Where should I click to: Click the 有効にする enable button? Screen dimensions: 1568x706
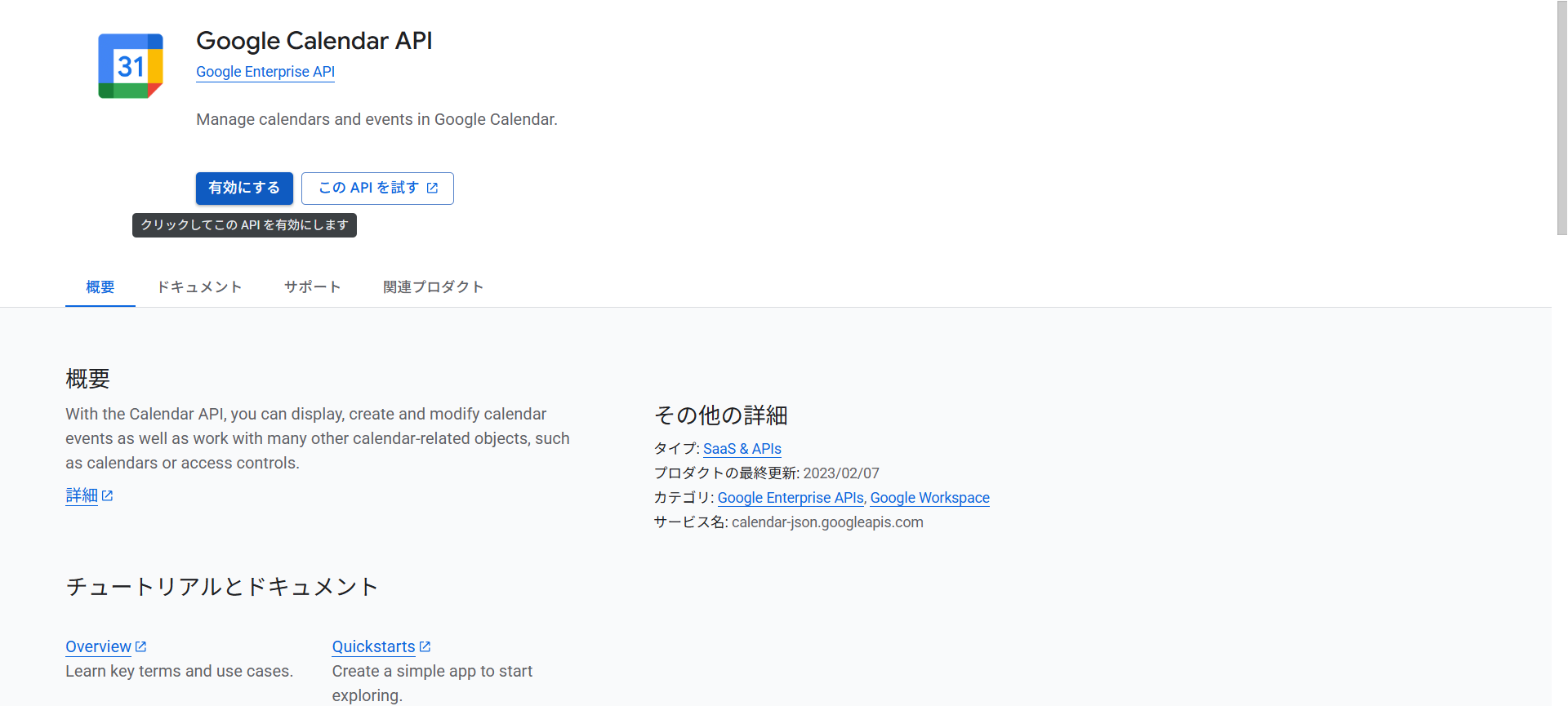tap(244, 188)
